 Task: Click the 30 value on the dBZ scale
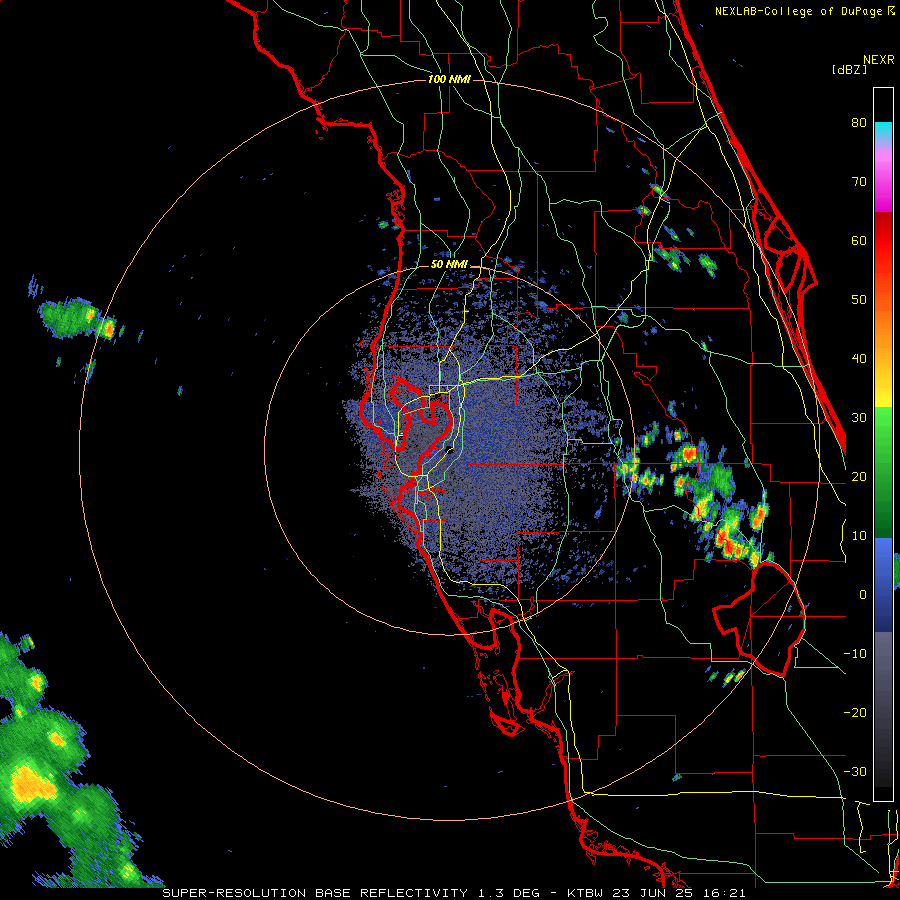click(x=859, y=418)
